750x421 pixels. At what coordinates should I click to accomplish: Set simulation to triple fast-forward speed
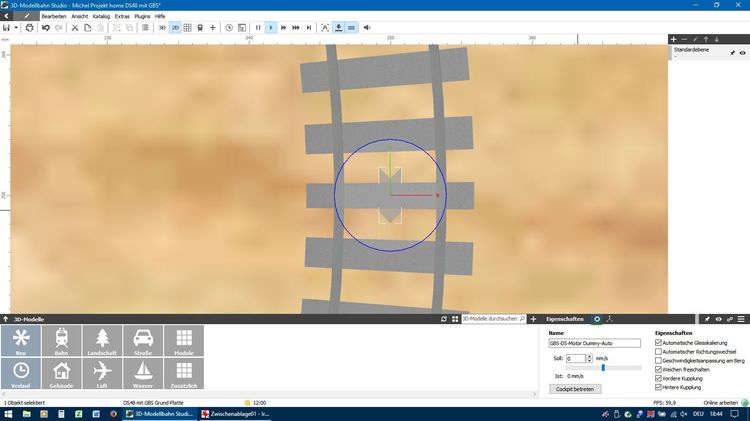click(x=296, y=28)
